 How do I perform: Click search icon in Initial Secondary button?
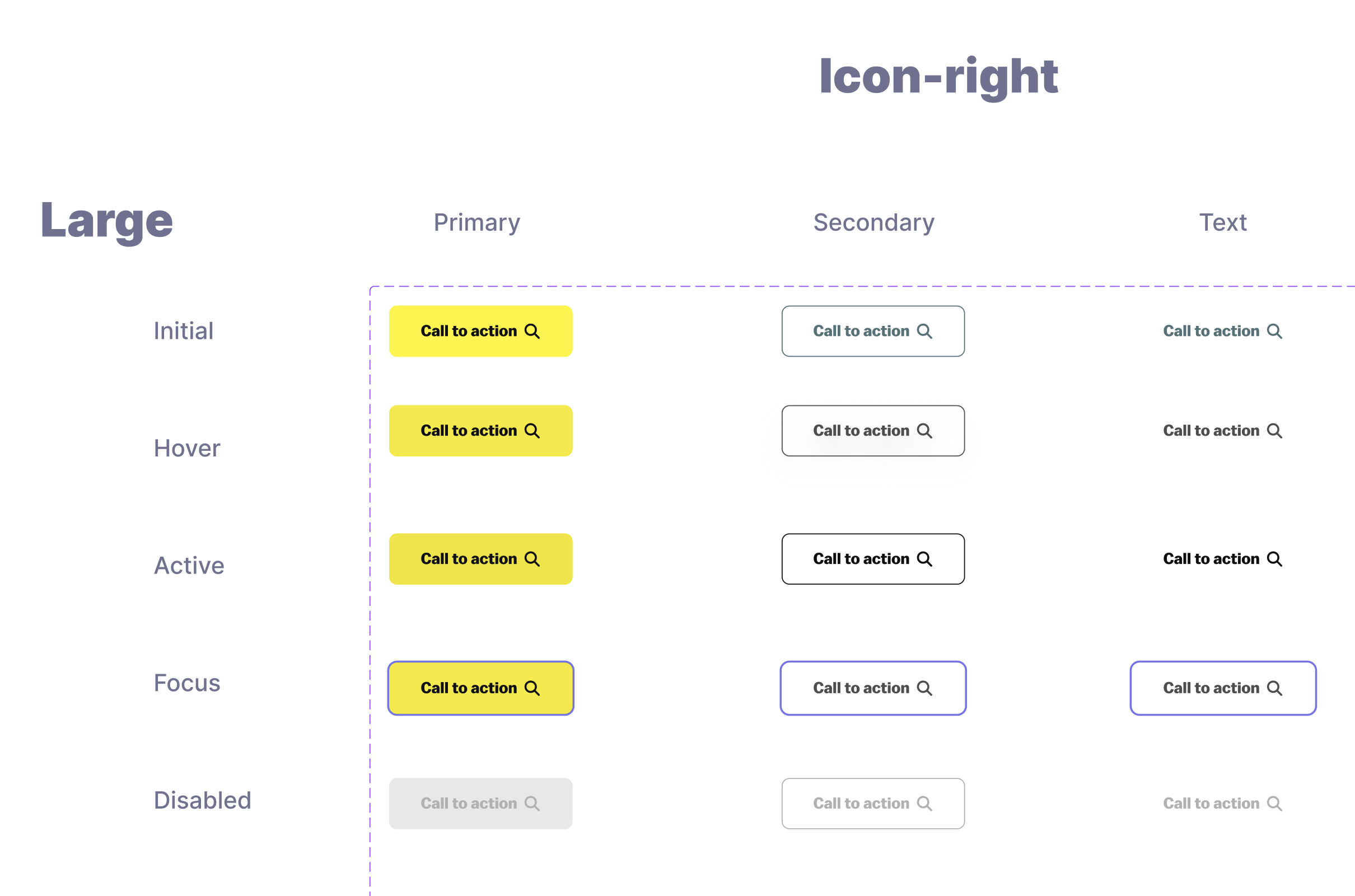coord(924,332)
